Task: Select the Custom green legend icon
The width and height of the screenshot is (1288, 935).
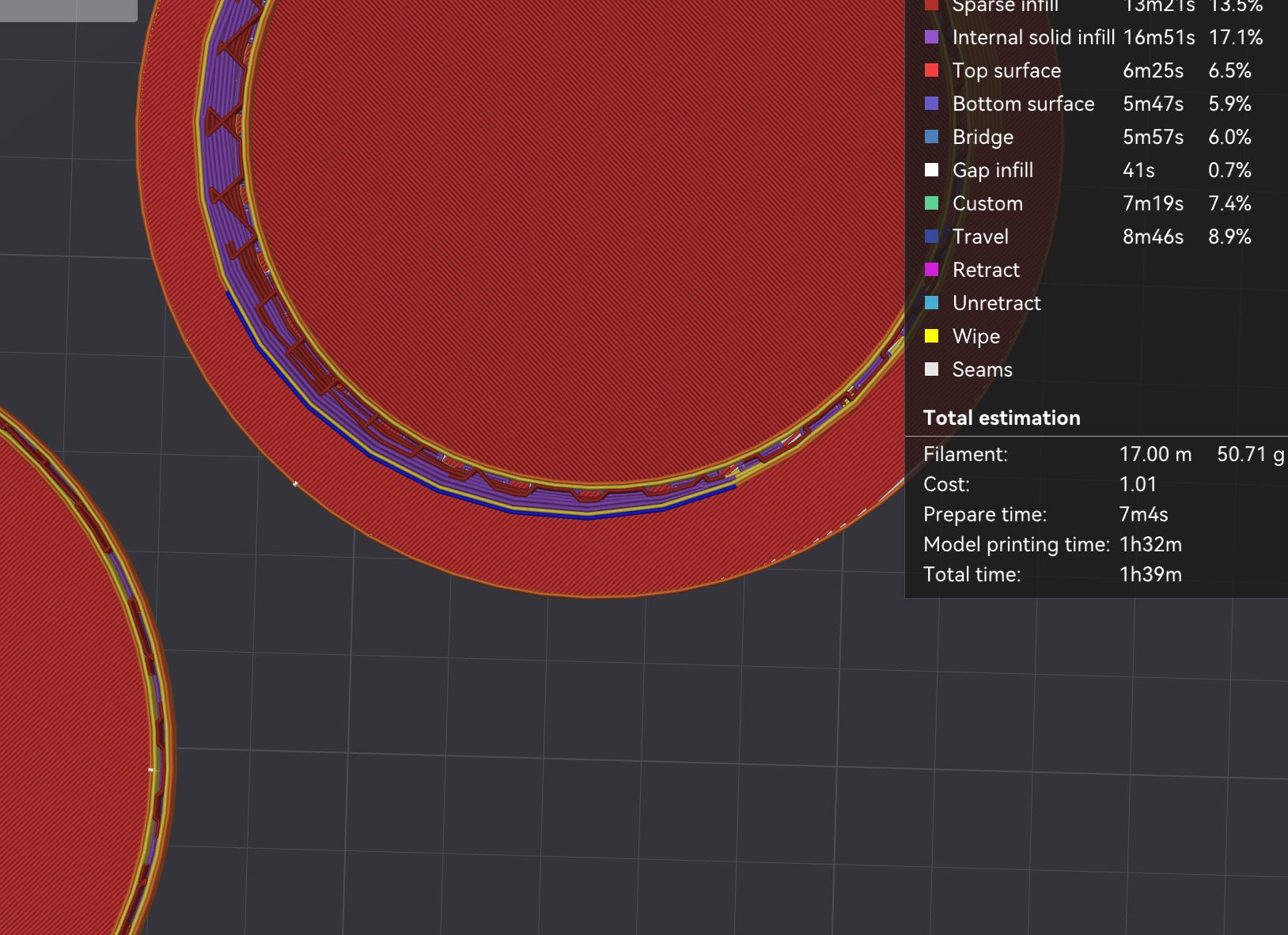Action: [x=933, y=203]
